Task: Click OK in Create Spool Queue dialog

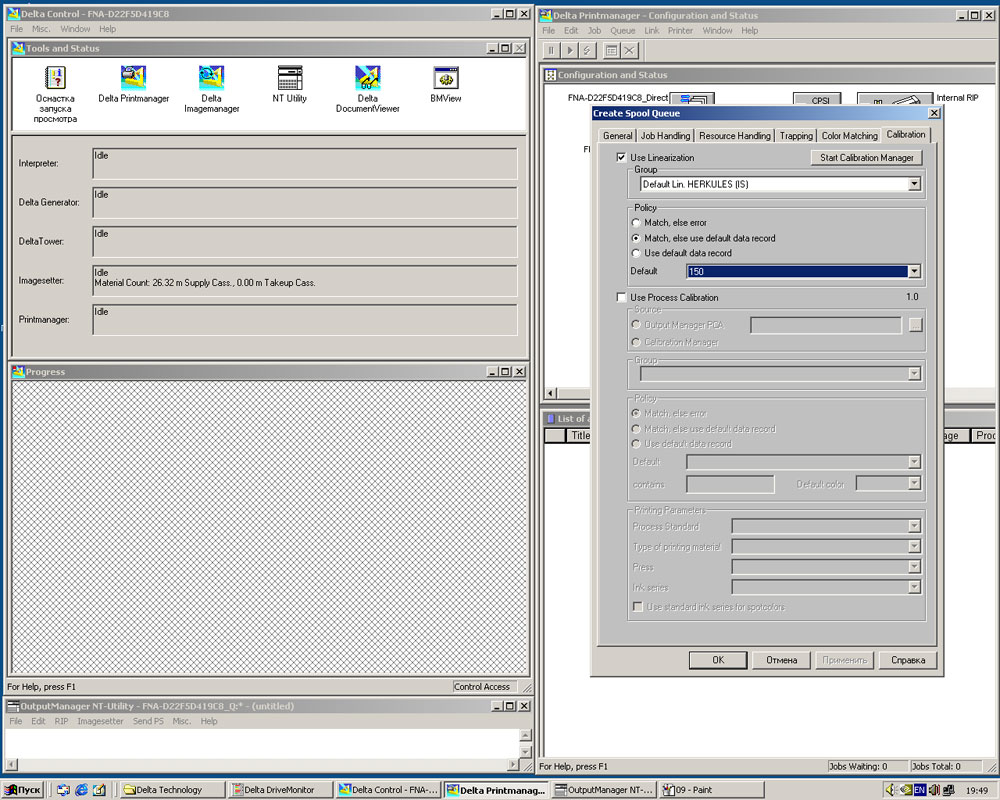Action: 717,660
